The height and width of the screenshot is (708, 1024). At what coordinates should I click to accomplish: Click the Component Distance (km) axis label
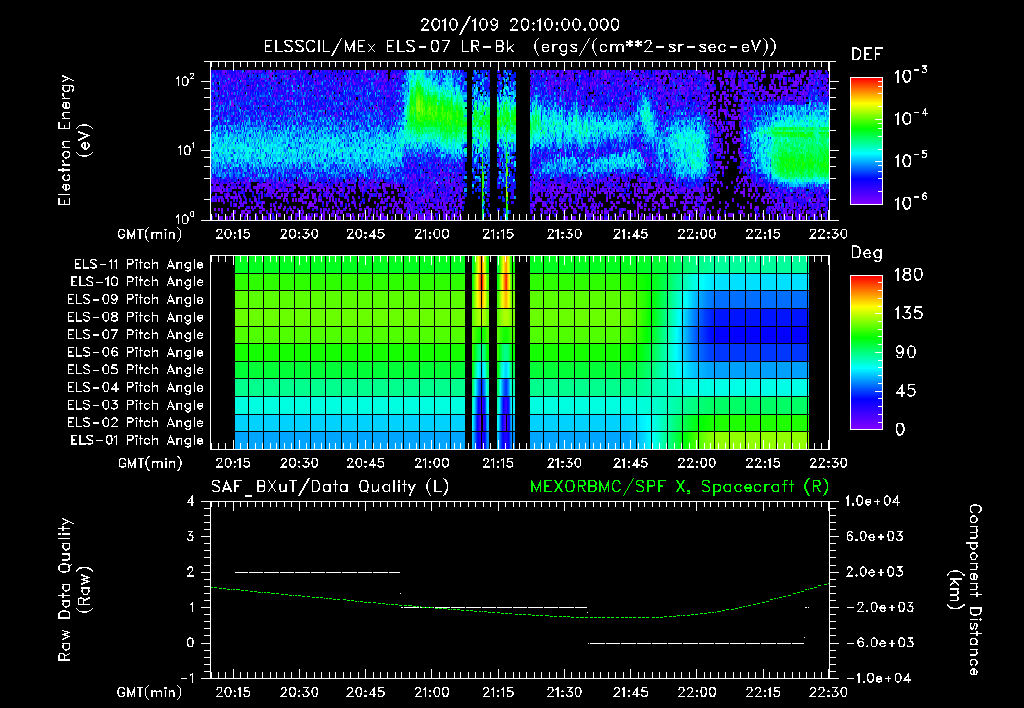(964, 590)
